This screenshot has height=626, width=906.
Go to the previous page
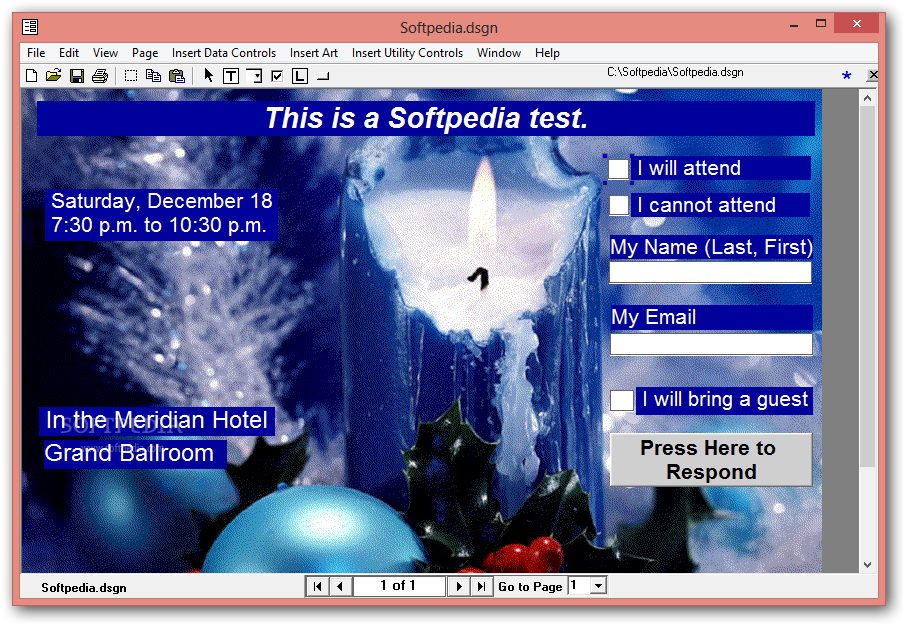[340, 586]
